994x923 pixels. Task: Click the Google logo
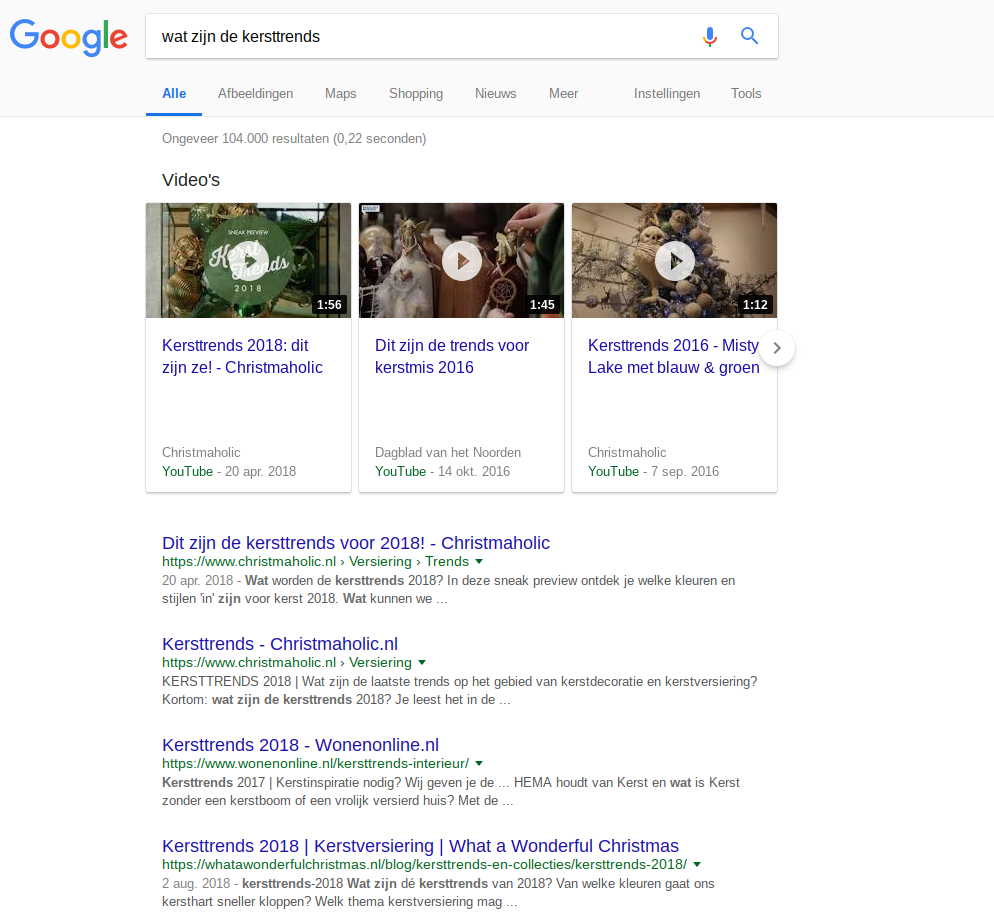pos(68,37)
